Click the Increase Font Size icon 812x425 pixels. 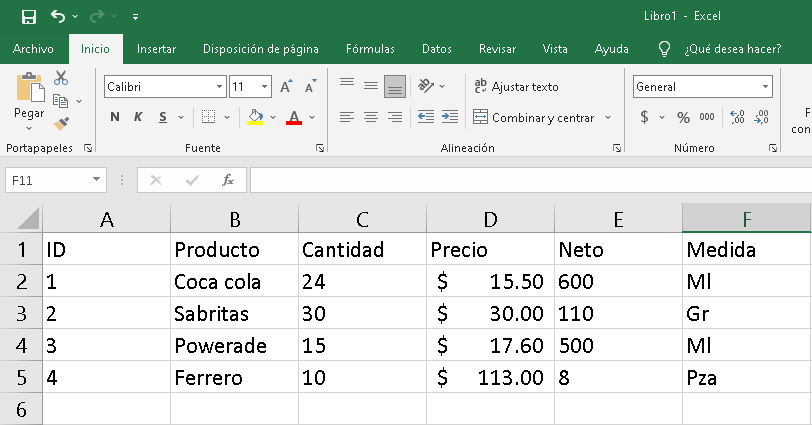pos(286,86)
